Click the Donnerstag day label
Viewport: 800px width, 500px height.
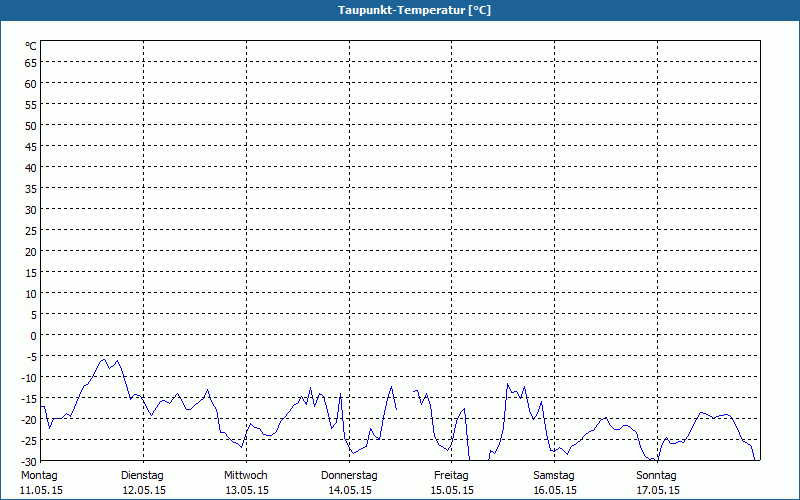click(x=349, y=476)
